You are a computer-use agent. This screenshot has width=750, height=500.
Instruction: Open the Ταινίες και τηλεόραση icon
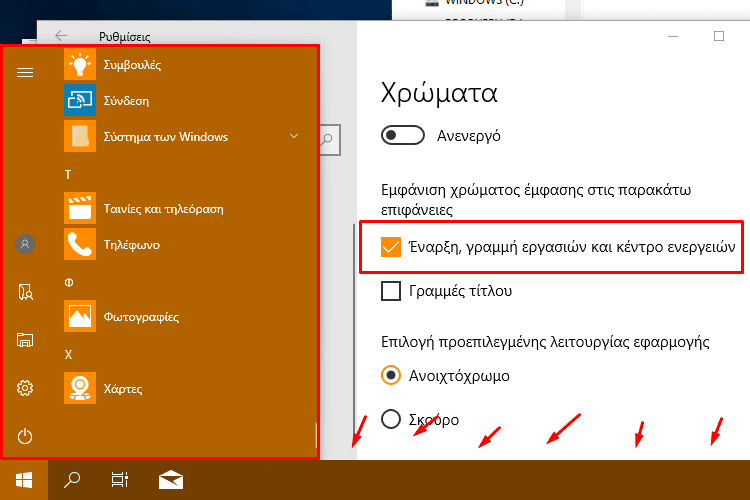(80, 208)
